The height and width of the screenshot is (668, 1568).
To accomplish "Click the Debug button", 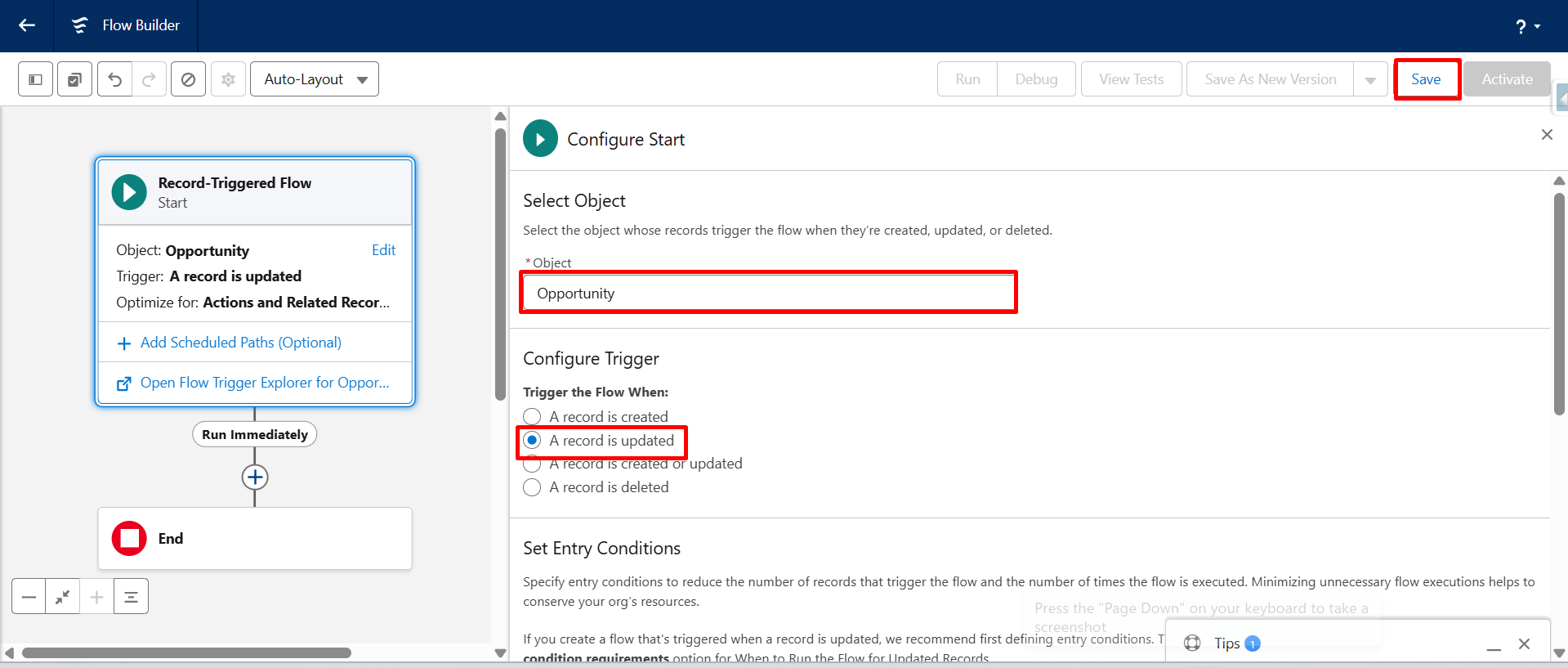I will tap(1036, 79).
